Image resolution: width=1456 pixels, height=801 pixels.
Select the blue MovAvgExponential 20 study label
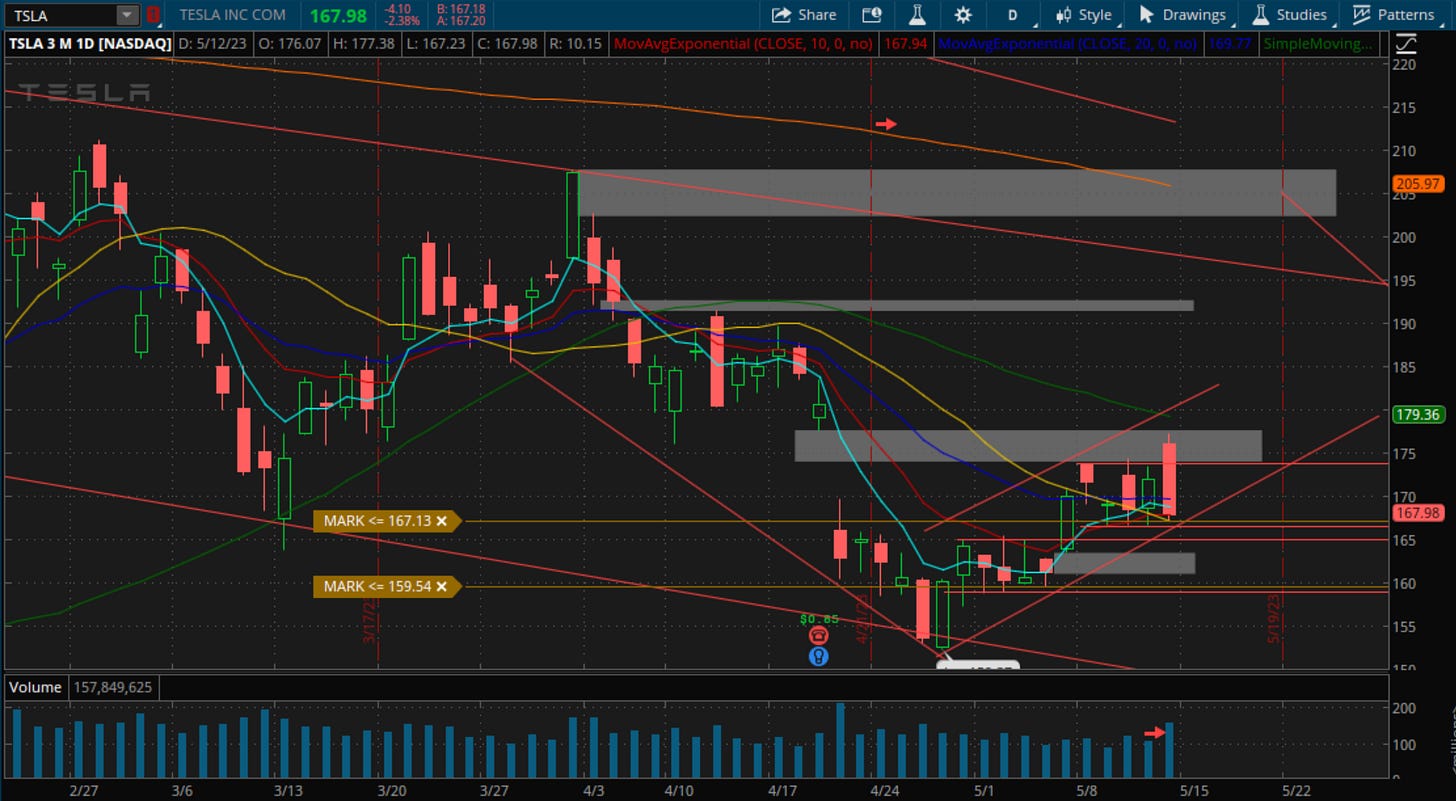click(1069, 44)
